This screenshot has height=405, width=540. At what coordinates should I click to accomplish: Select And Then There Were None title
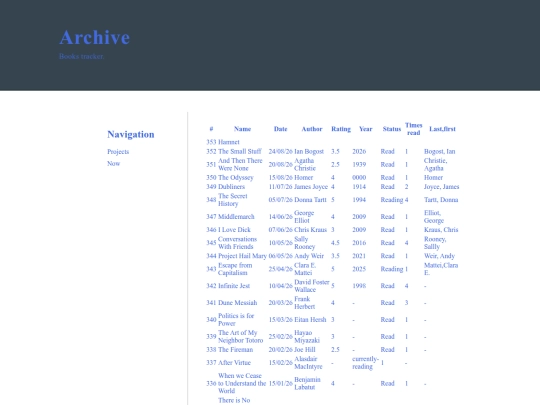coord(240,164)
